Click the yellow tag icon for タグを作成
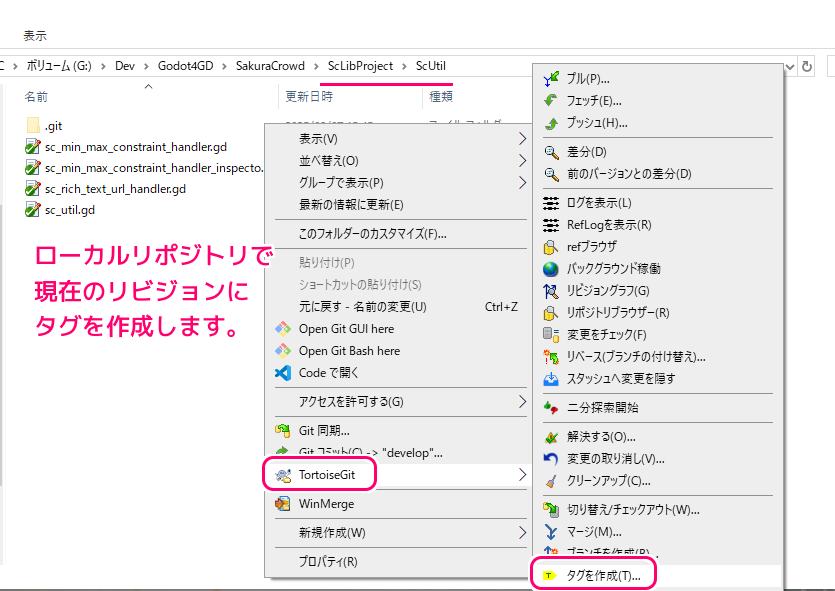This screenshot has width=835, height=591. pyautogui.click(x=551, y=576)
